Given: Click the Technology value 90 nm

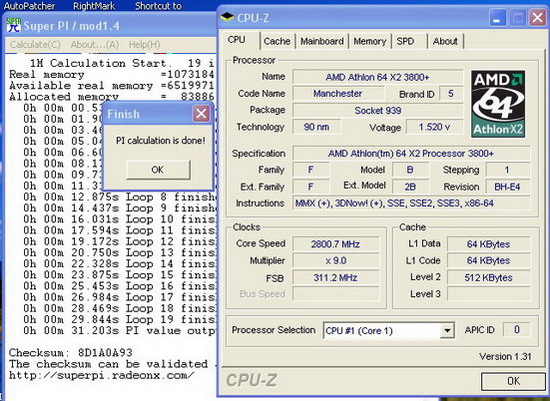Looking at the screenshot, I should (x=316, y=127).
